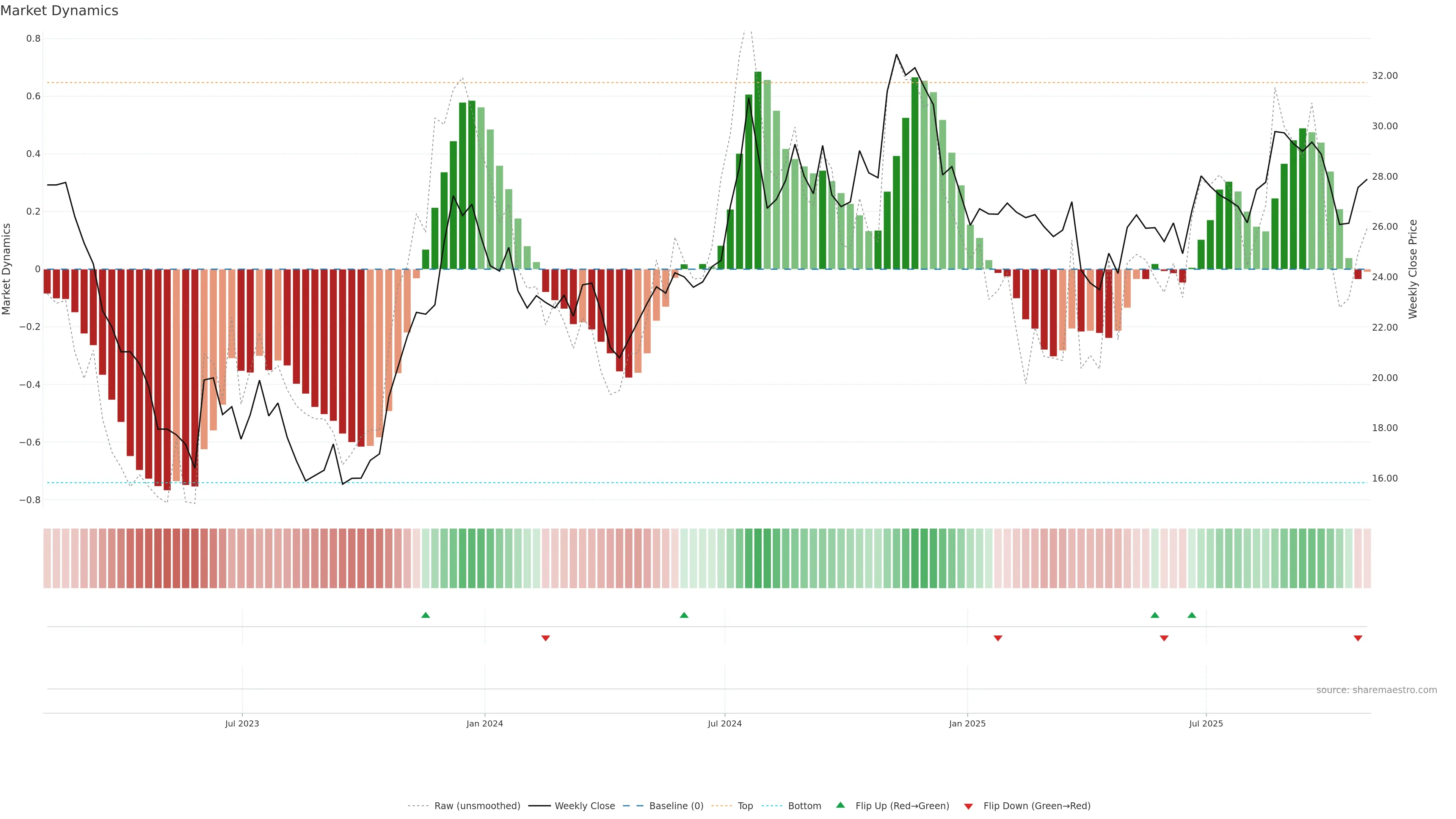This screenshot has height=819, width=1456.
Task: Toggle the Top threshold legend entry
Action: [745, 806]
